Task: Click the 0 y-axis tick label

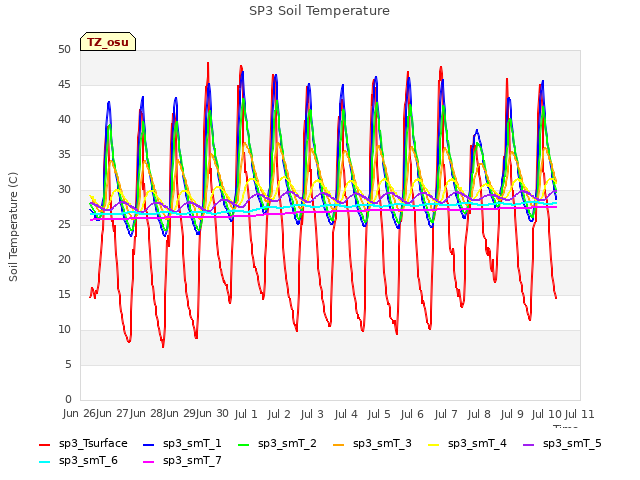Action: coord(68,399)
